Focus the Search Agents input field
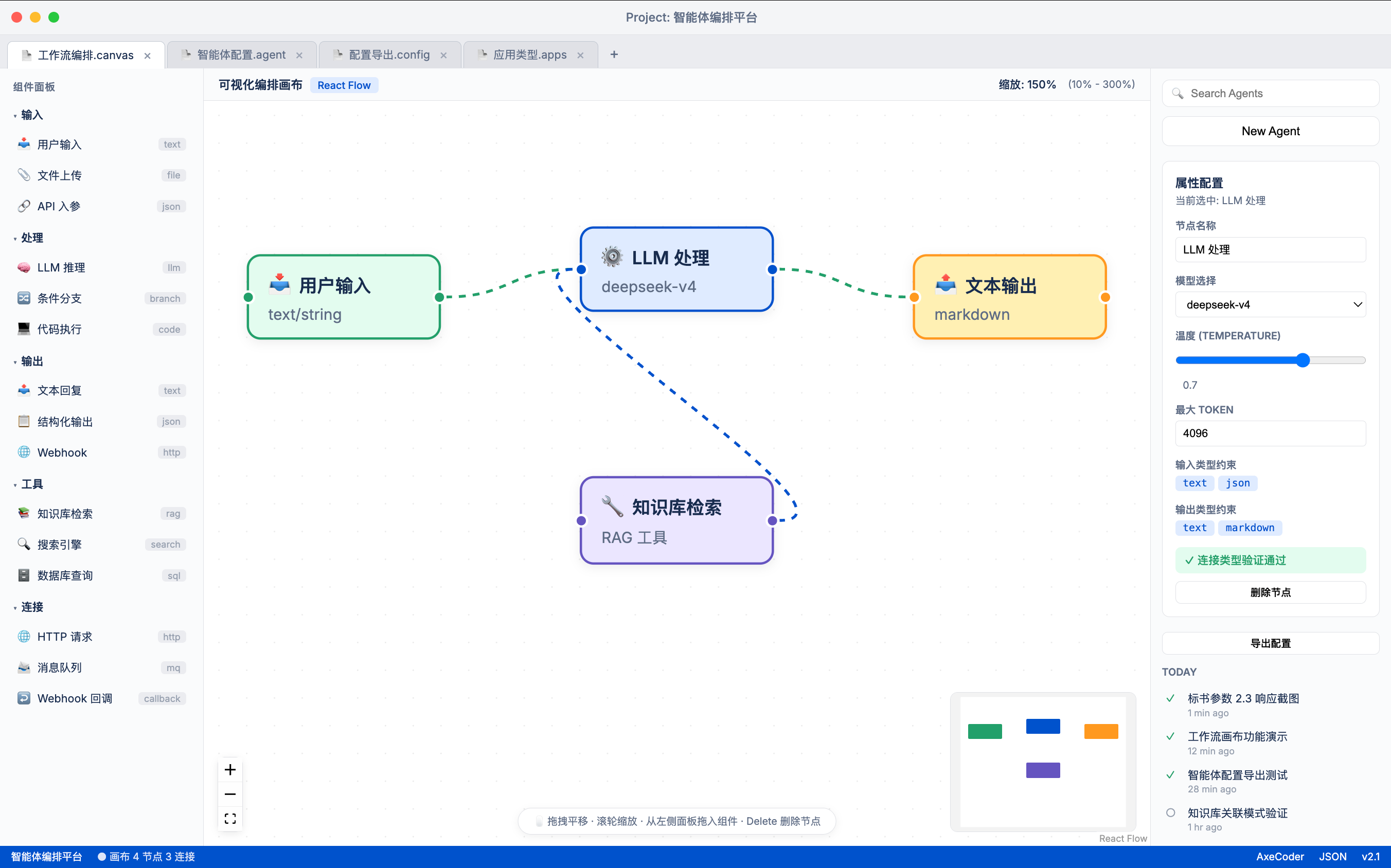The height and width of the screenshot is (868, 1391). (1271, 94)
